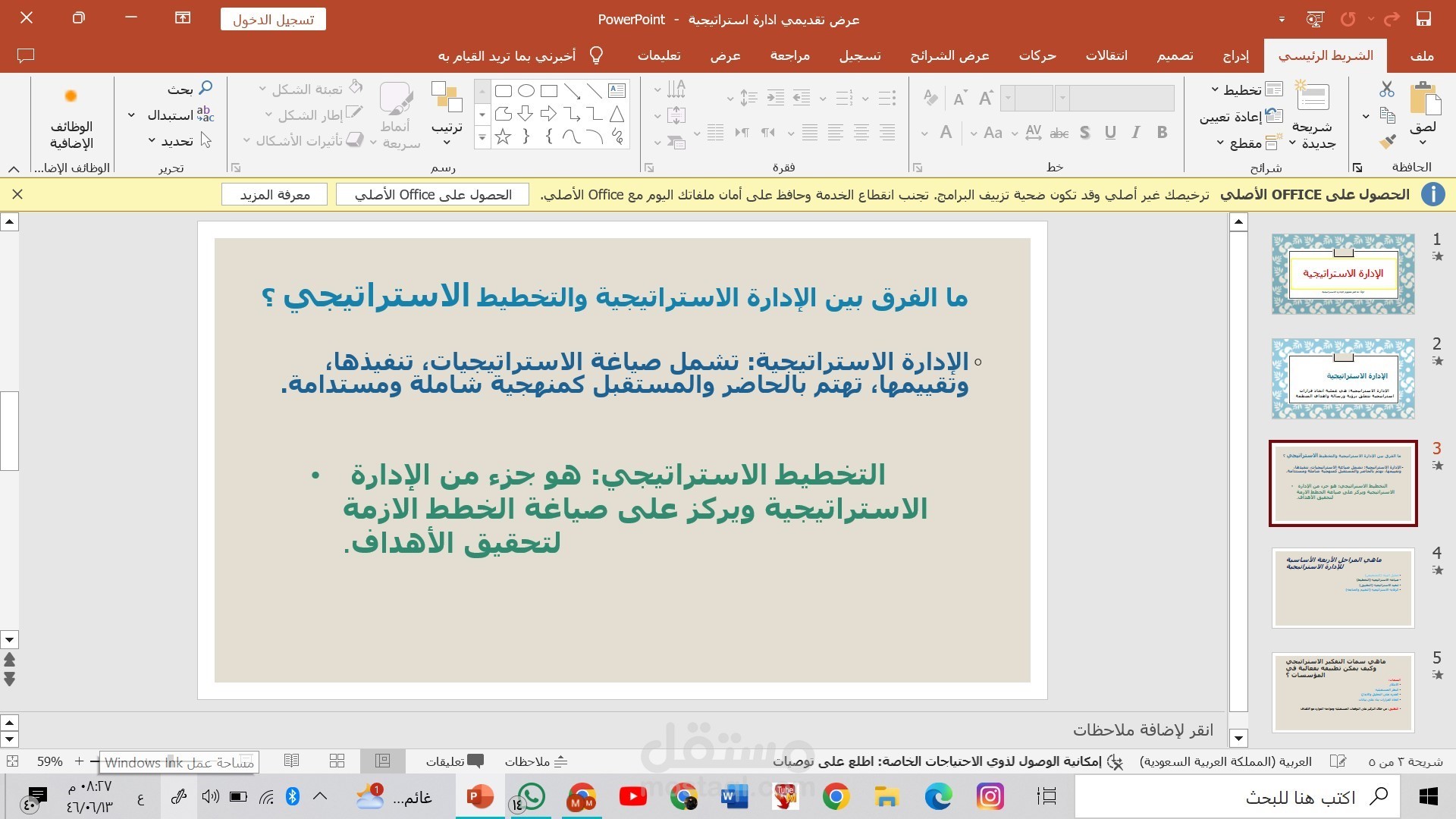Toggle Italic formatting
The height and width of the screenshot is (819, 1456).
[x=1136, y=133]
